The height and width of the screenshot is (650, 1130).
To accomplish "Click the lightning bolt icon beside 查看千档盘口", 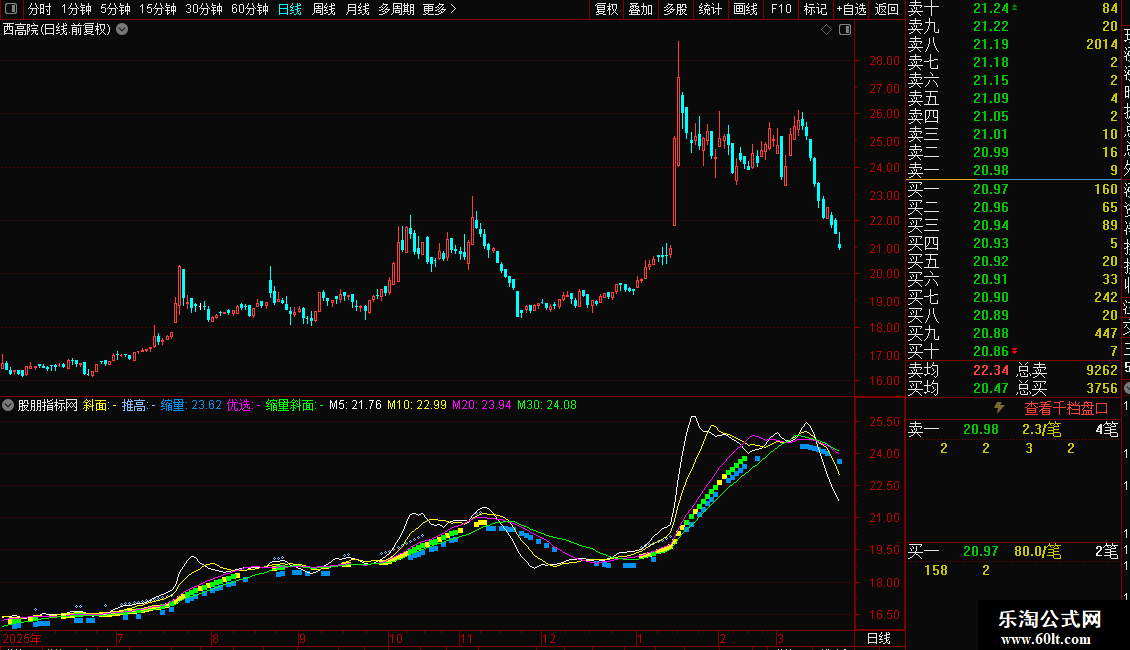I will pyautogui.click(x=1000, y=407).
